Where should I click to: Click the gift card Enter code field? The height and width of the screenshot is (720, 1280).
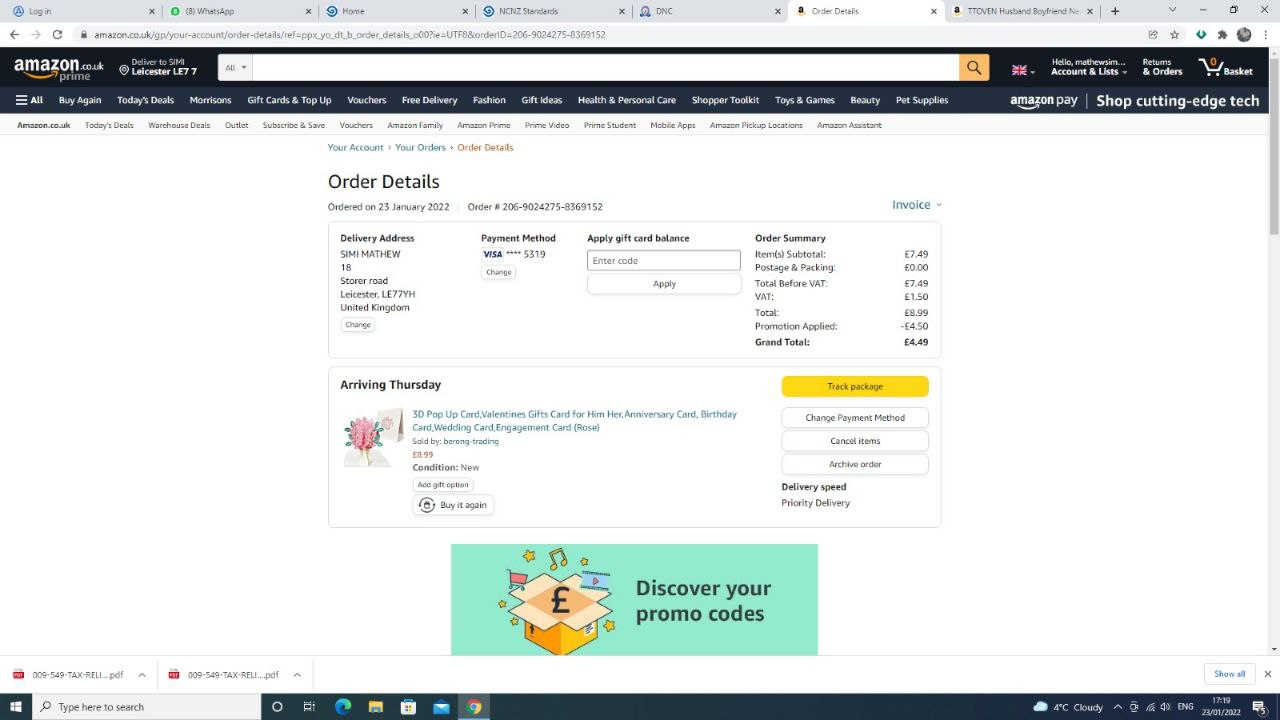point(663,261)
